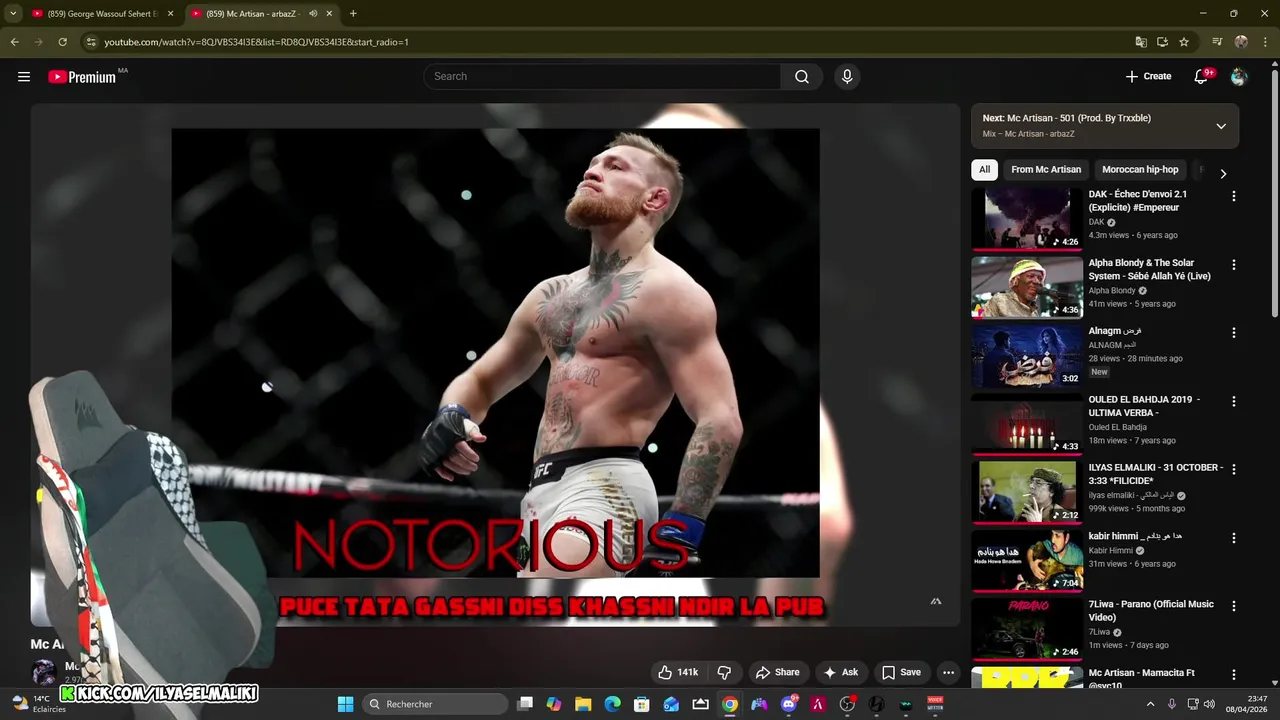Share the video
Image resolution: width=1280 pixels, height=720 pixels.
(x=777, y=672)
